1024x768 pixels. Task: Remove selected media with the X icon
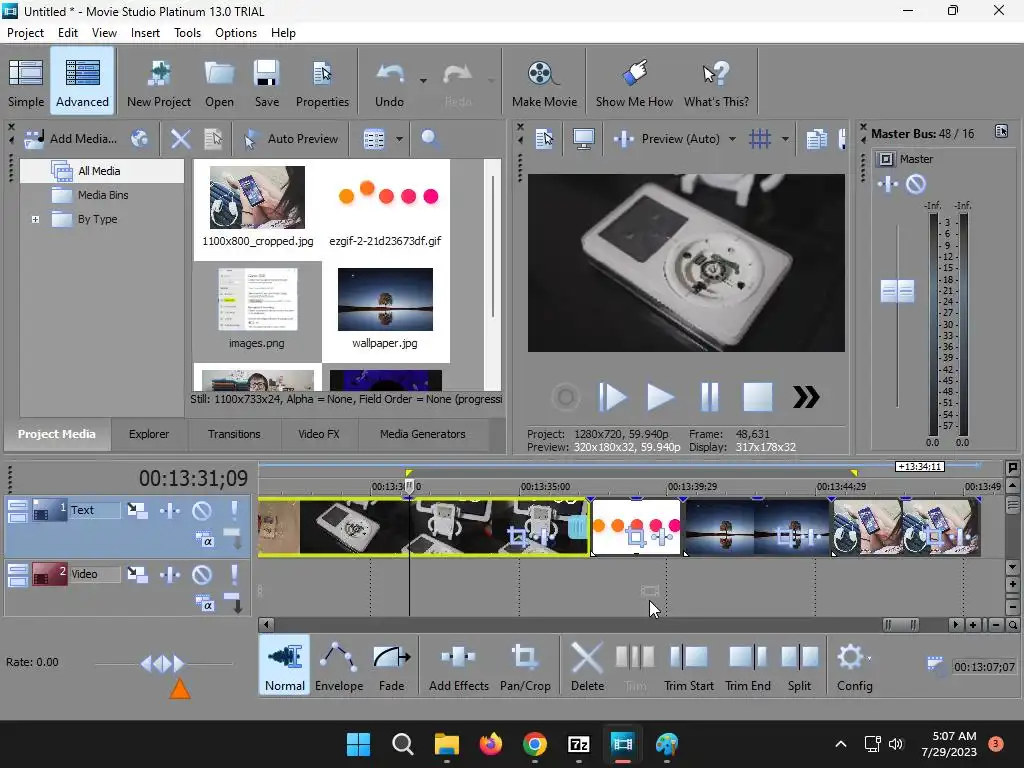(180, 138)
